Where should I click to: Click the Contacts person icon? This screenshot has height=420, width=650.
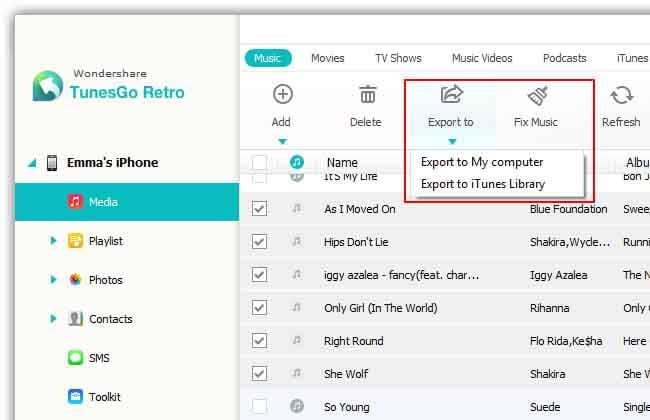tap(75, 319)
